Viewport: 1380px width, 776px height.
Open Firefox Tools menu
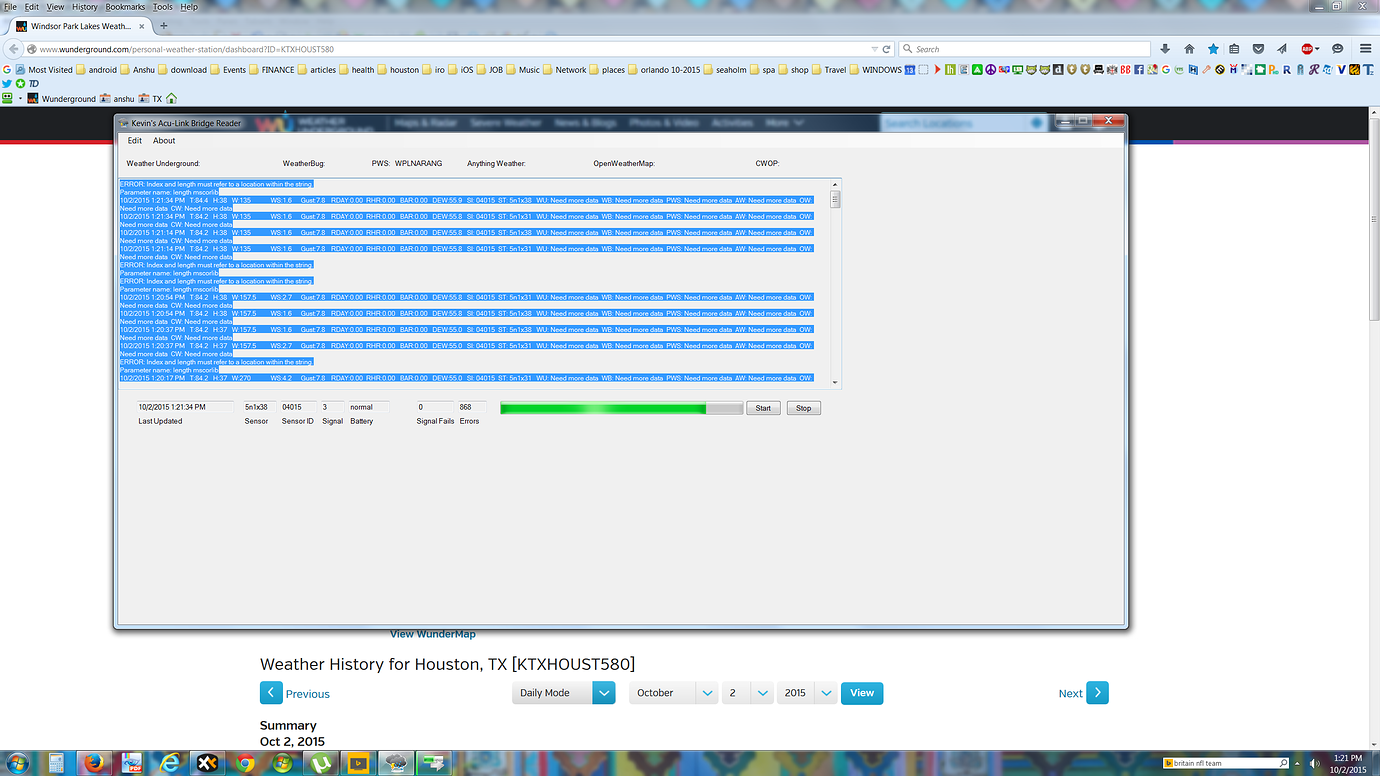(163, 7)
